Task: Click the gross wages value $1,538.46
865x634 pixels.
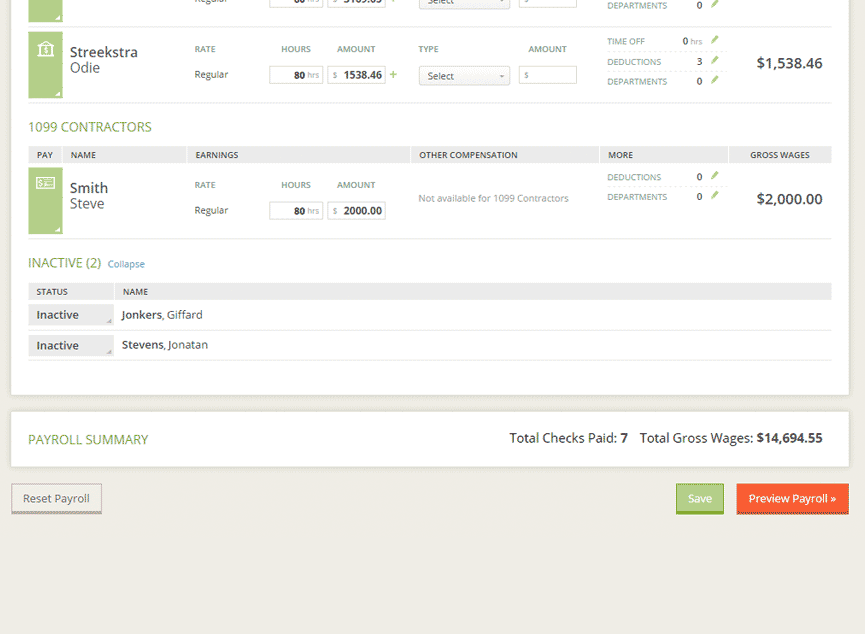Action: pyautogui.click(x=789, y=63)
